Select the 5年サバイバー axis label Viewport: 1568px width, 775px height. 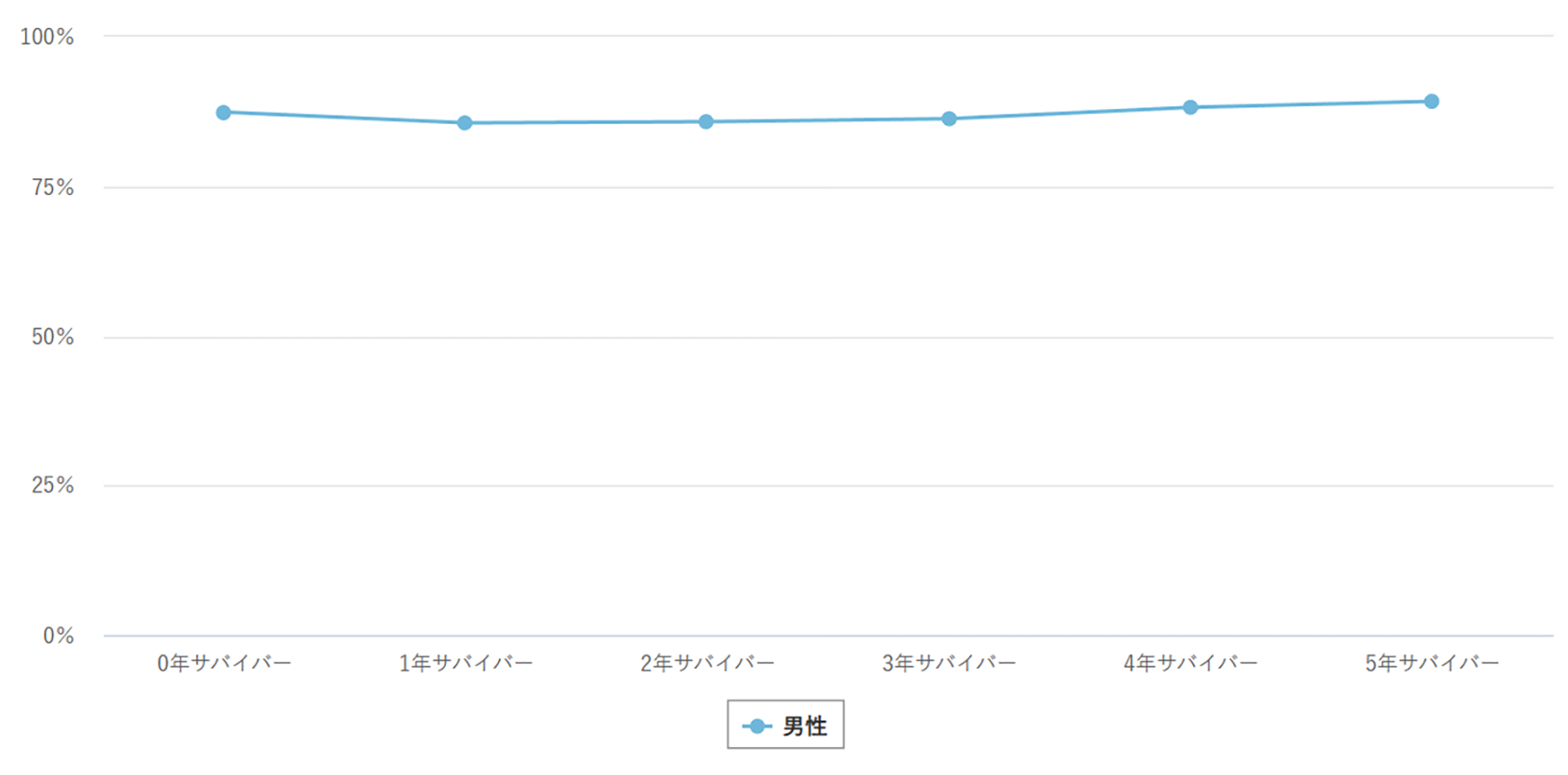(1432, 663)
